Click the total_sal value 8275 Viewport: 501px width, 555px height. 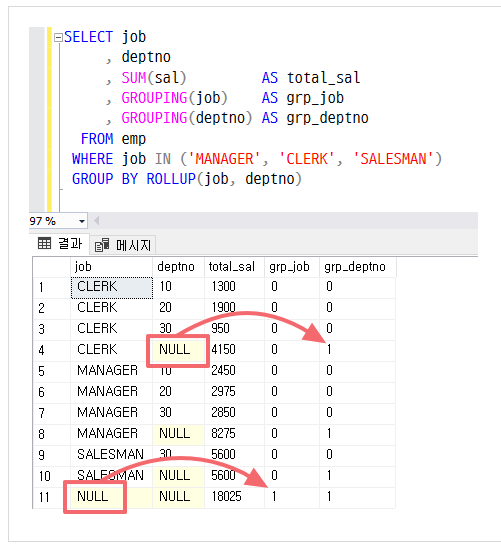point(234,434)
